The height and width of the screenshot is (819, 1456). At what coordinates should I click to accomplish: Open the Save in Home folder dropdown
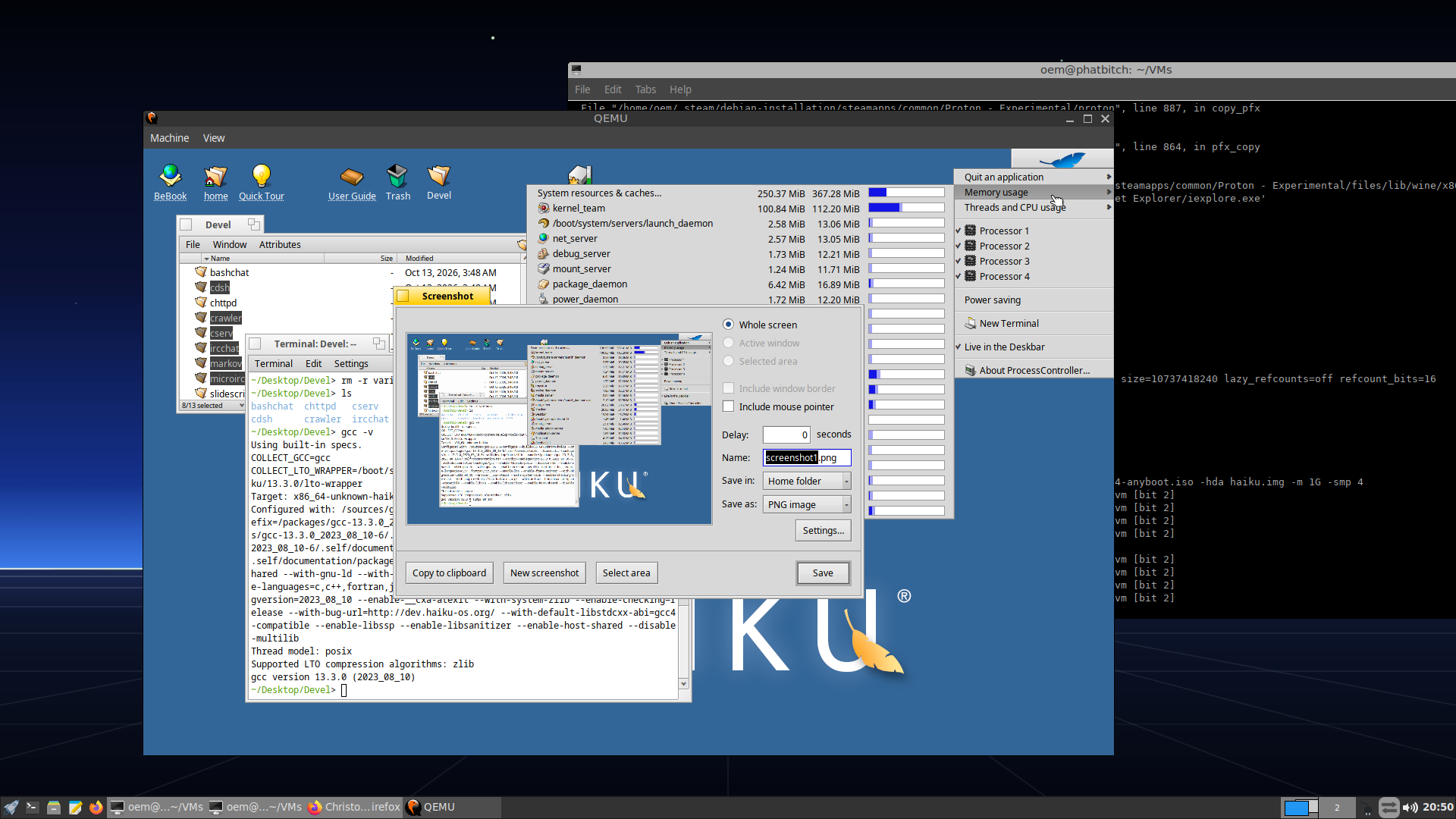(807, 481)
